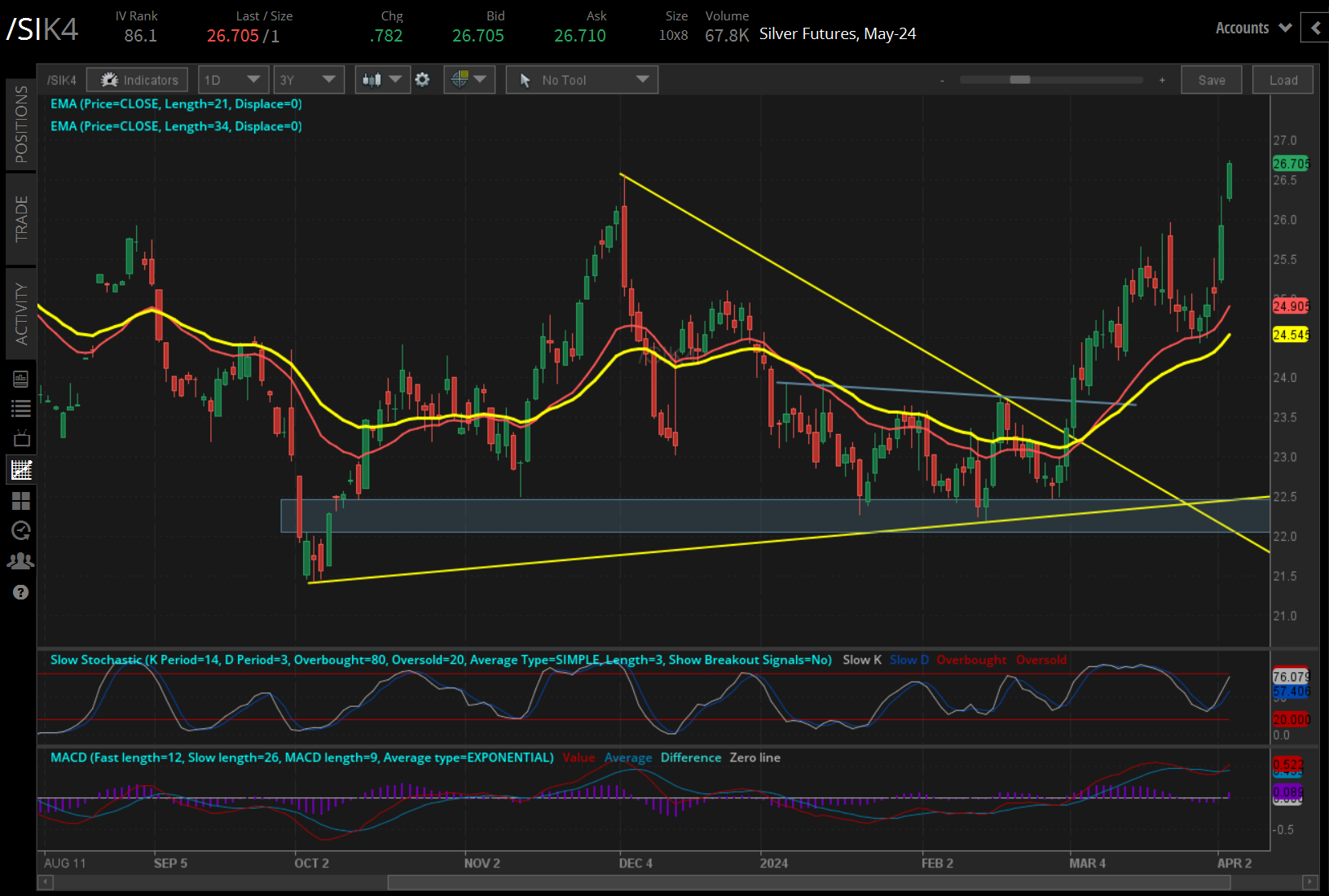1329x896 pixels.
Task: Click the chart settings gear icon
Action: [x=422, y=80]
